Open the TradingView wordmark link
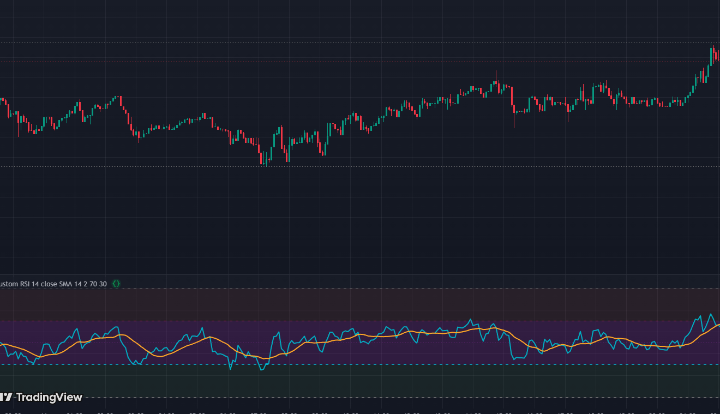The height and width of the screenshot is (414, 720). (50, 397)
